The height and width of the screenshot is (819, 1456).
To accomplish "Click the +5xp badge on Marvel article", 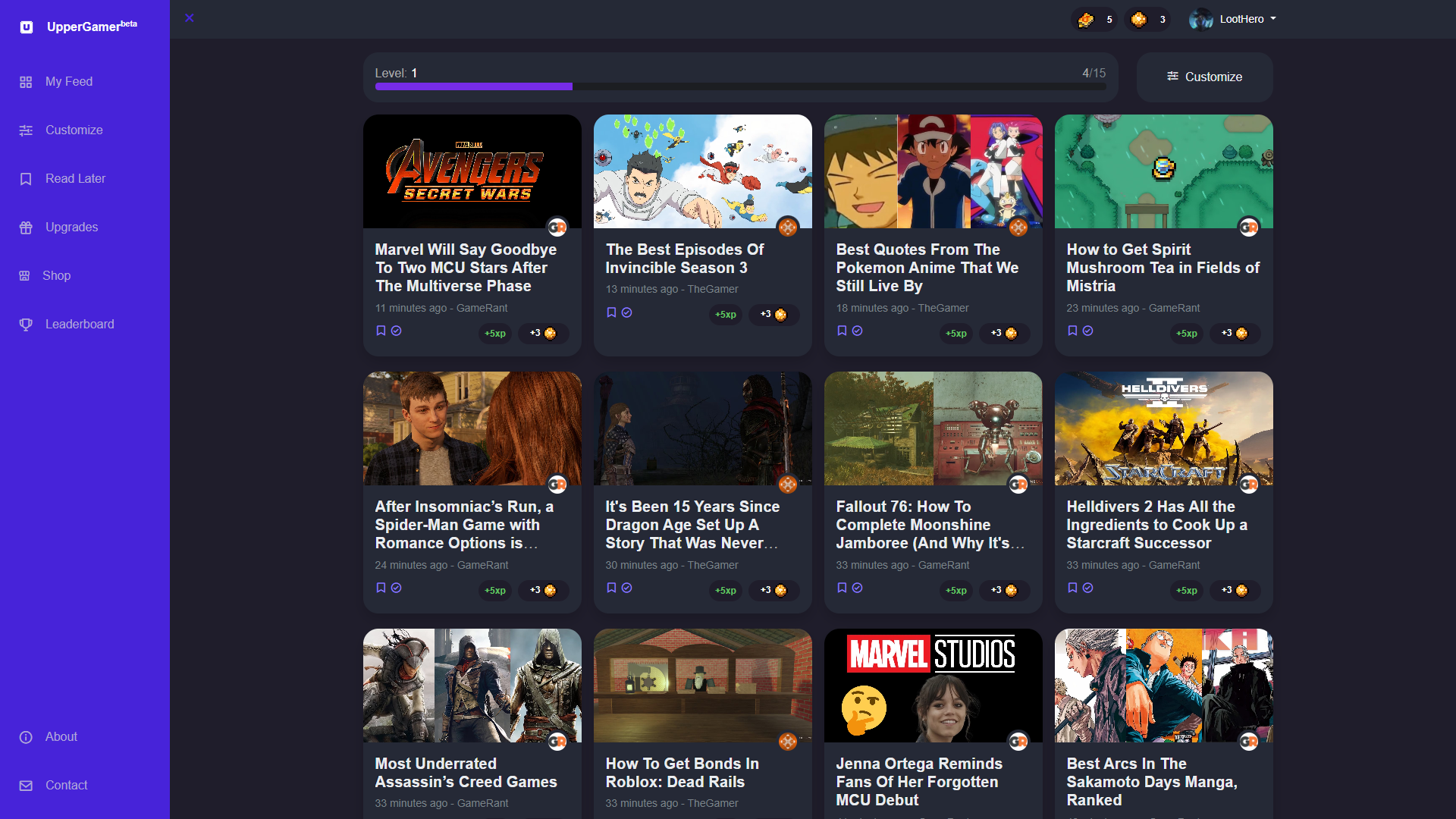I will point(495,334).
